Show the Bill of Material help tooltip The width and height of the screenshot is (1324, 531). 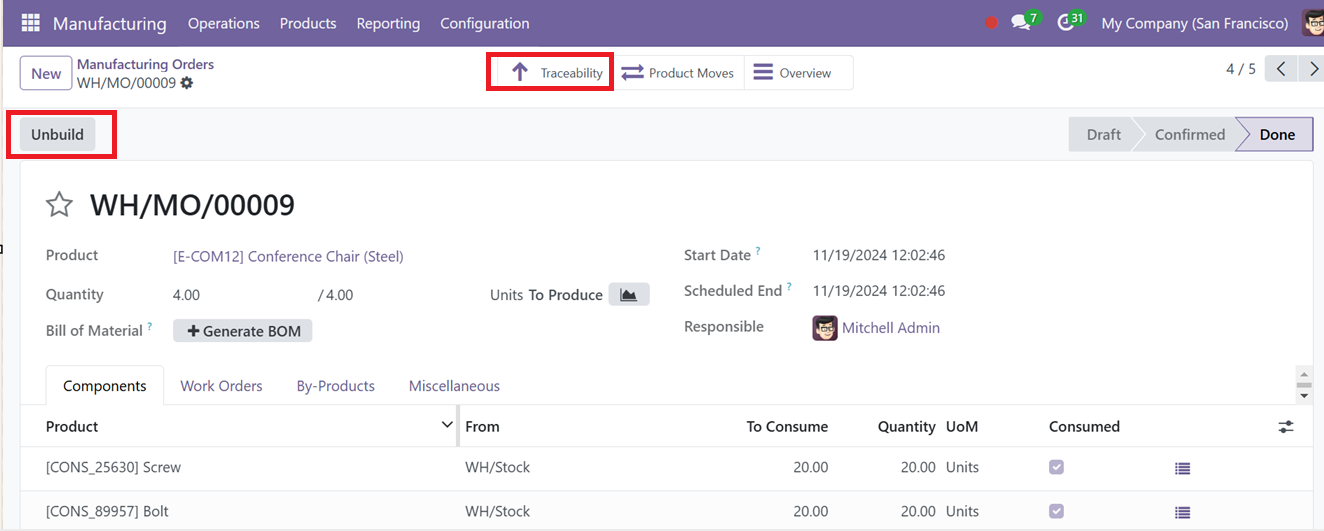(150, 326)
